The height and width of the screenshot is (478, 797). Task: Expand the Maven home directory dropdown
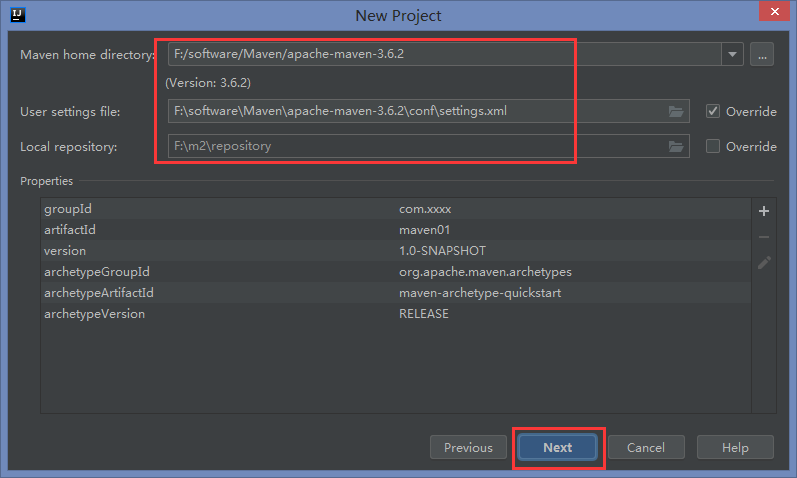click(x=734, y=55)
